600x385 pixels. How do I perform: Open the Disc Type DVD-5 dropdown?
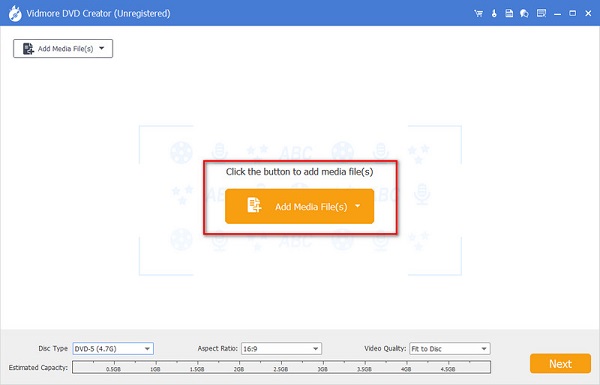coord(113,349)
